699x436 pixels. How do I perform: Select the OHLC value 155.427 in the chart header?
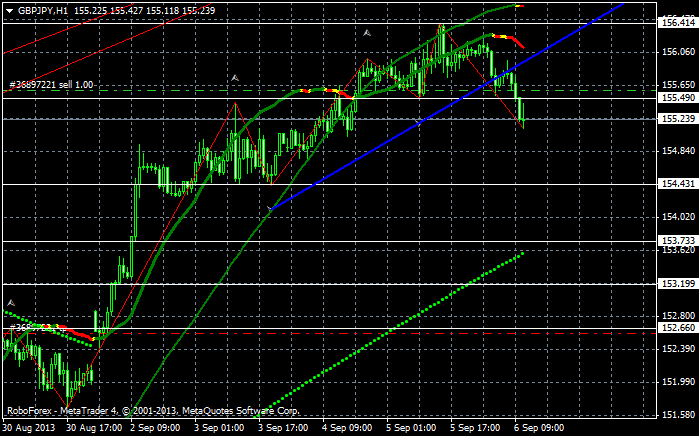pos(126,10)
